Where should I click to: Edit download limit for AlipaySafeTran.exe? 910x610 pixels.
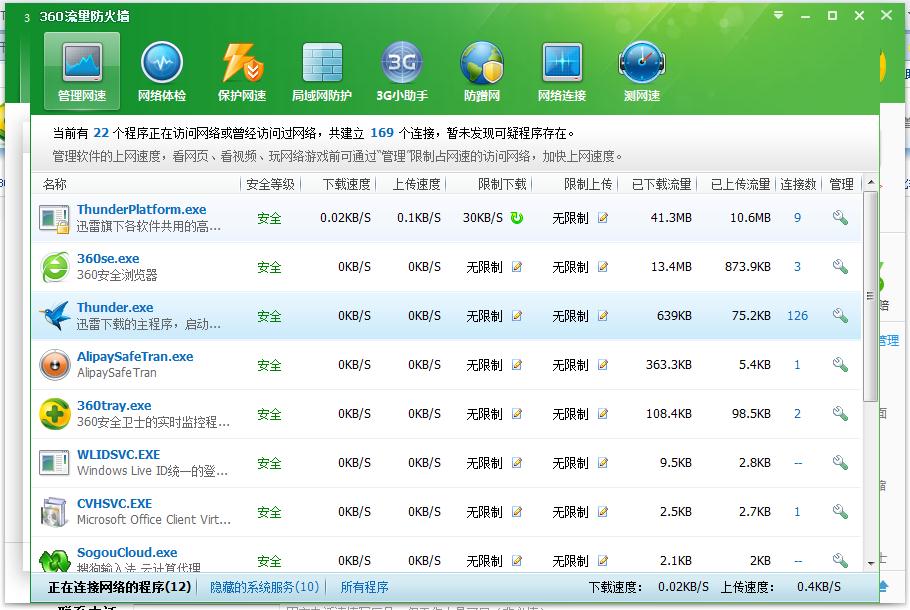517,364
